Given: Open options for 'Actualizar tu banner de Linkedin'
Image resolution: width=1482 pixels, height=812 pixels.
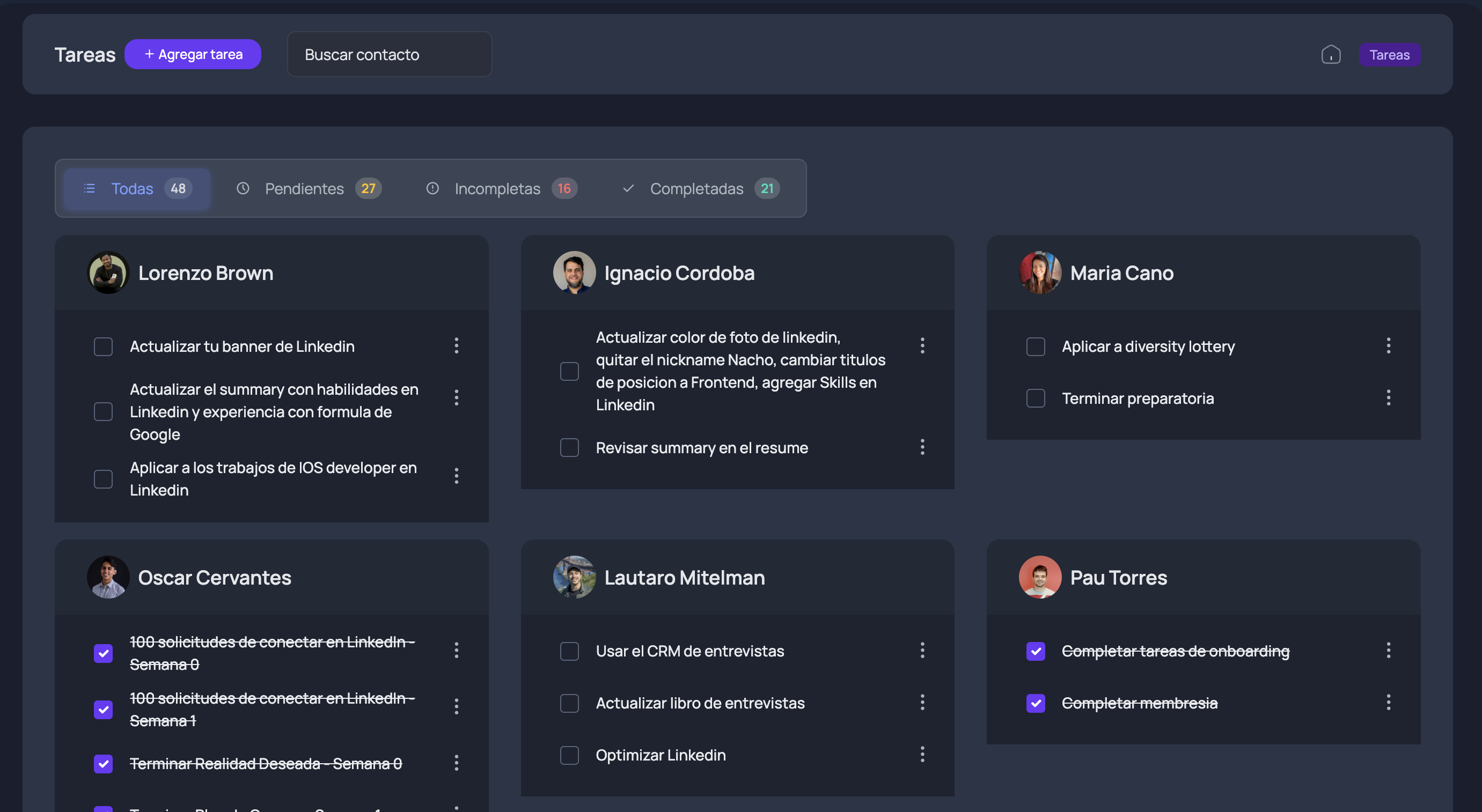Looking at the screenshot, I should 456,345.
